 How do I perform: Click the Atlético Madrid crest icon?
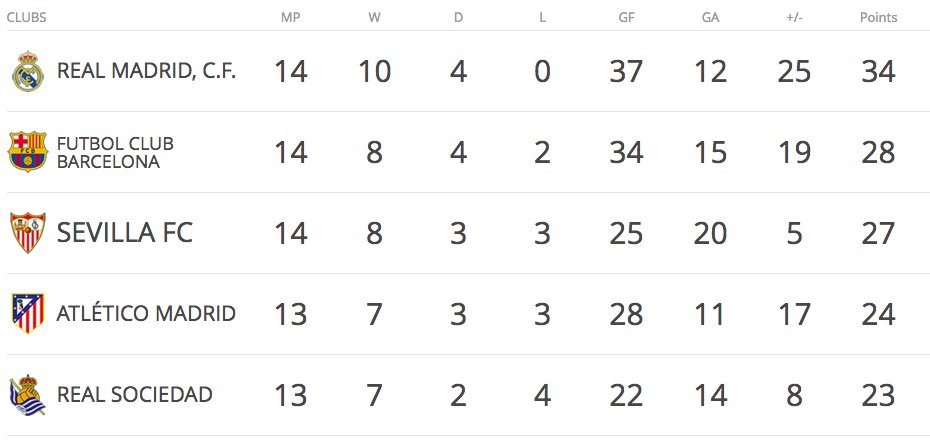tap(27, 314)
